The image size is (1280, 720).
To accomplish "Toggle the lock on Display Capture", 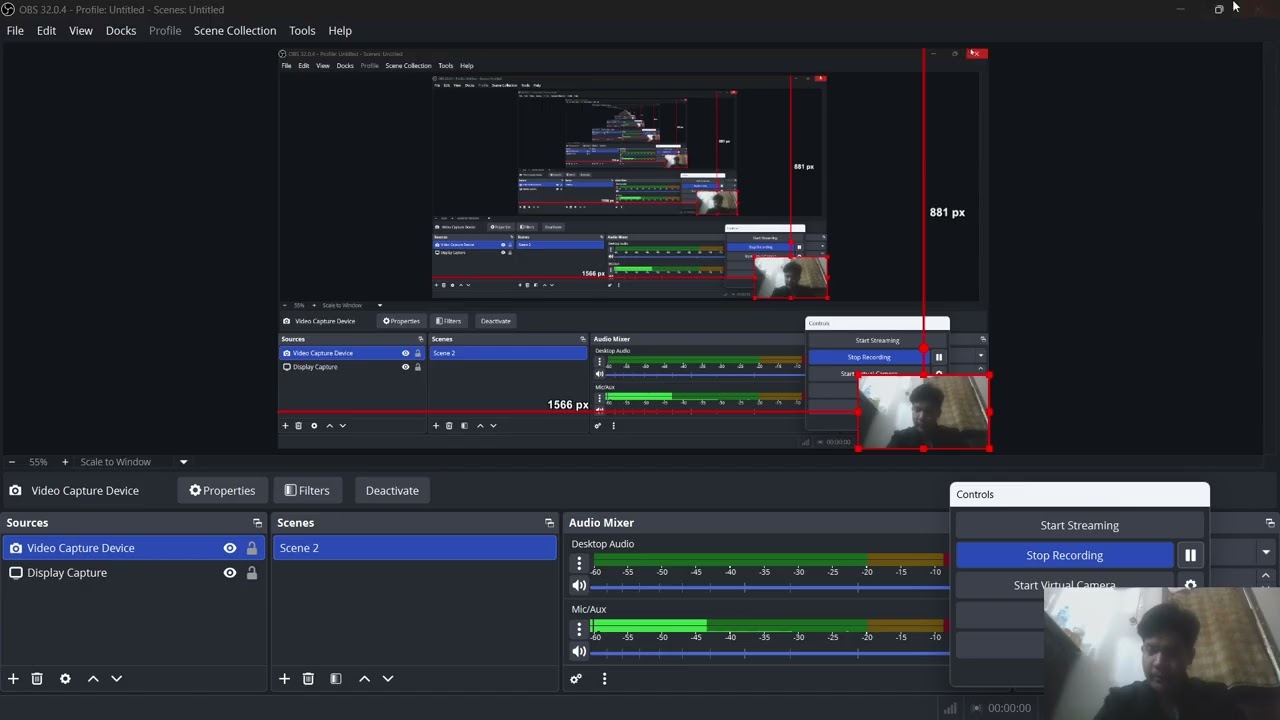I will [251, 573].
